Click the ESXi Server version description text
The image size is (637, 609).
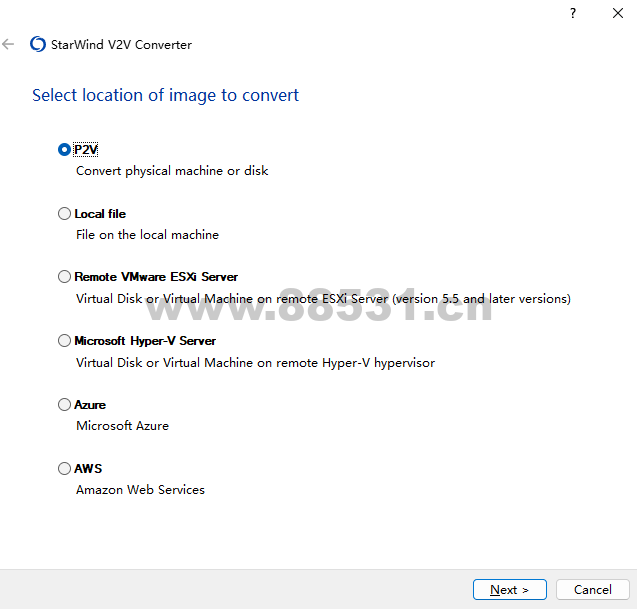click(323, 299)
